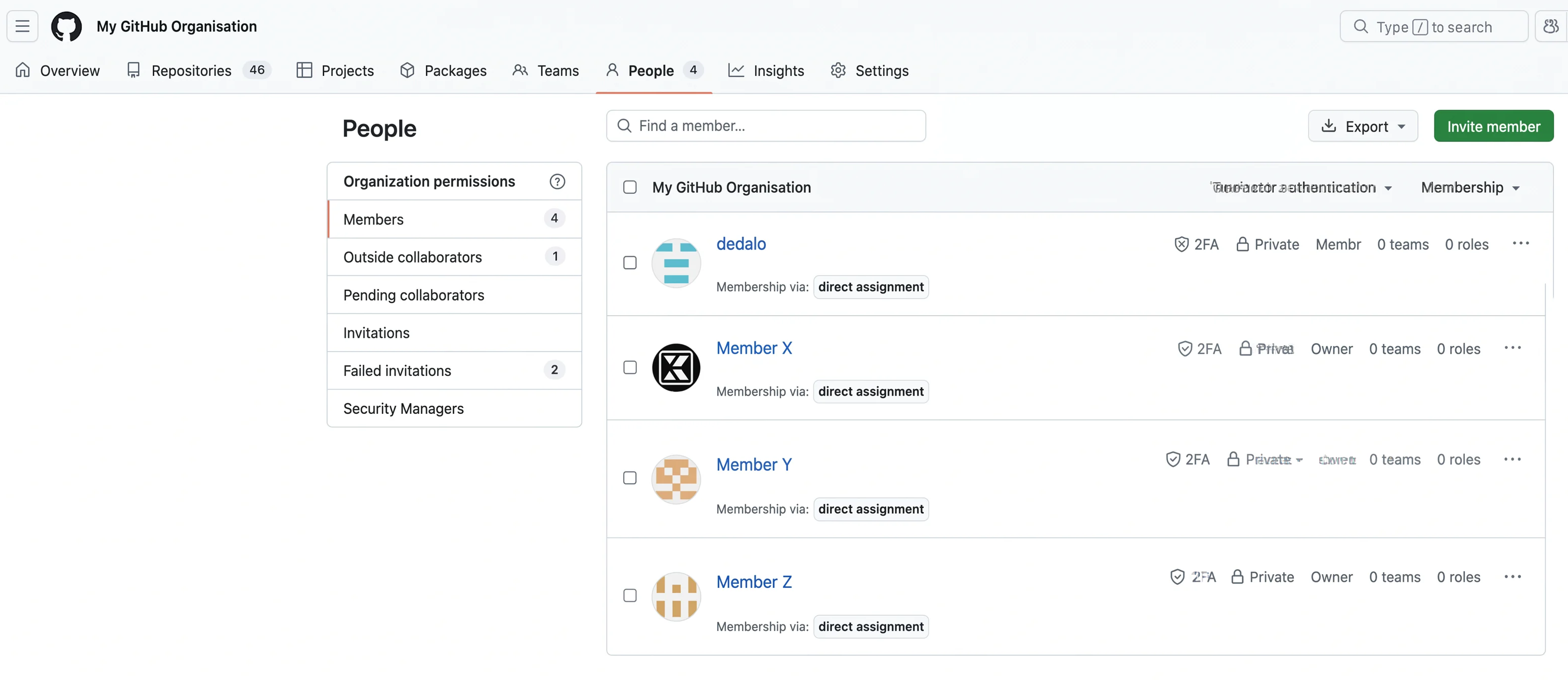Switch to the Overview tab
Screen dimensions: 1568x680
pos(57,71)
